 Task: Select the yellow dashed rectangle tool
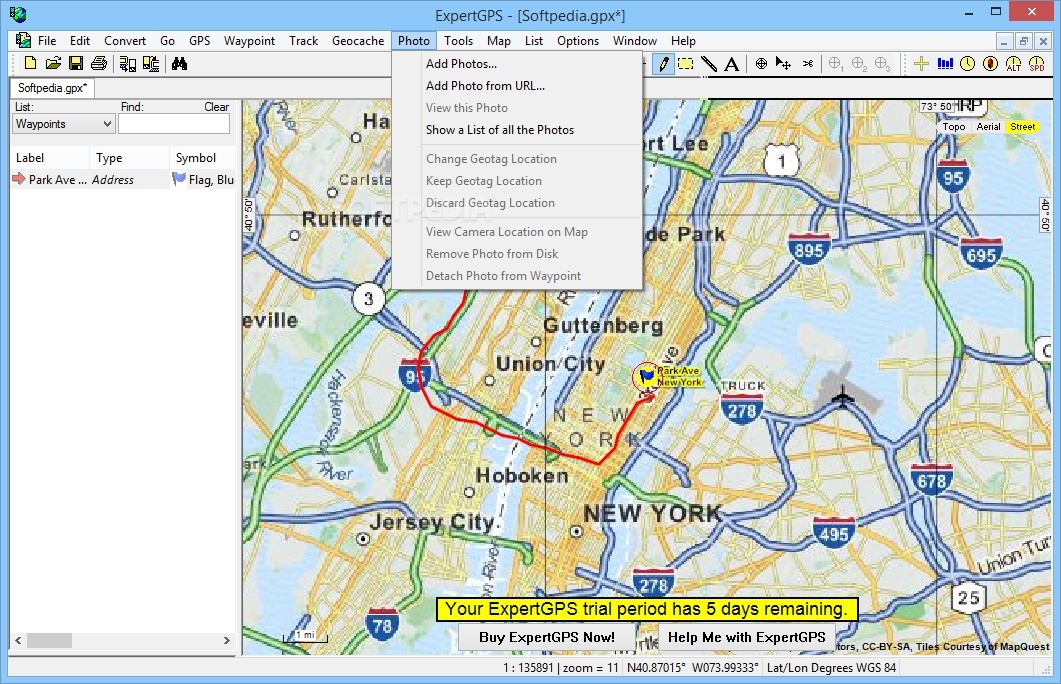point(686,64)
